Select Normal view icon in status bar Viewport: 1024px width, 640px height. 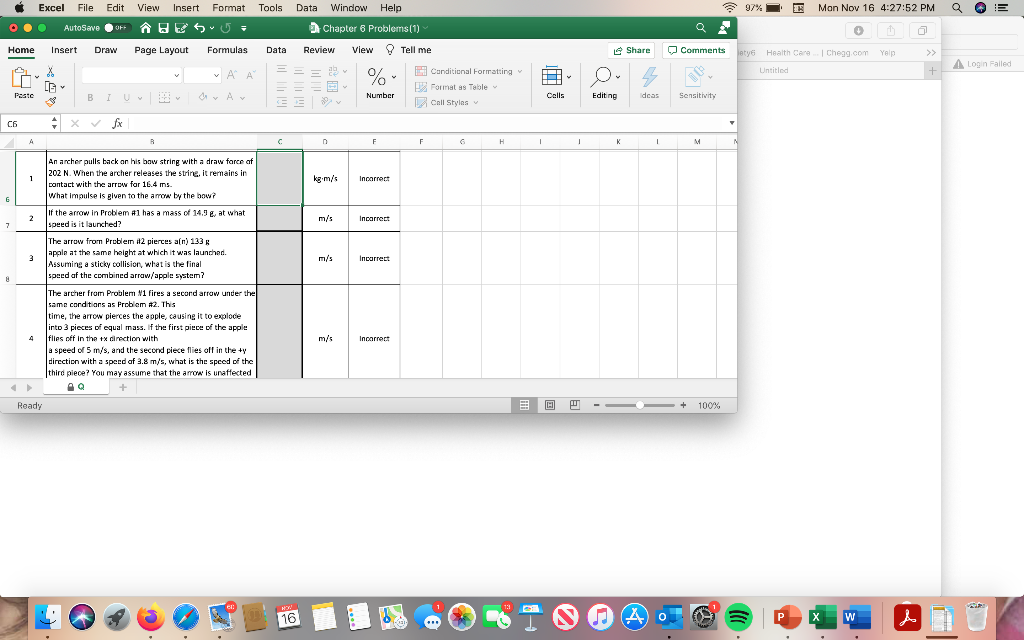(524, 406)
